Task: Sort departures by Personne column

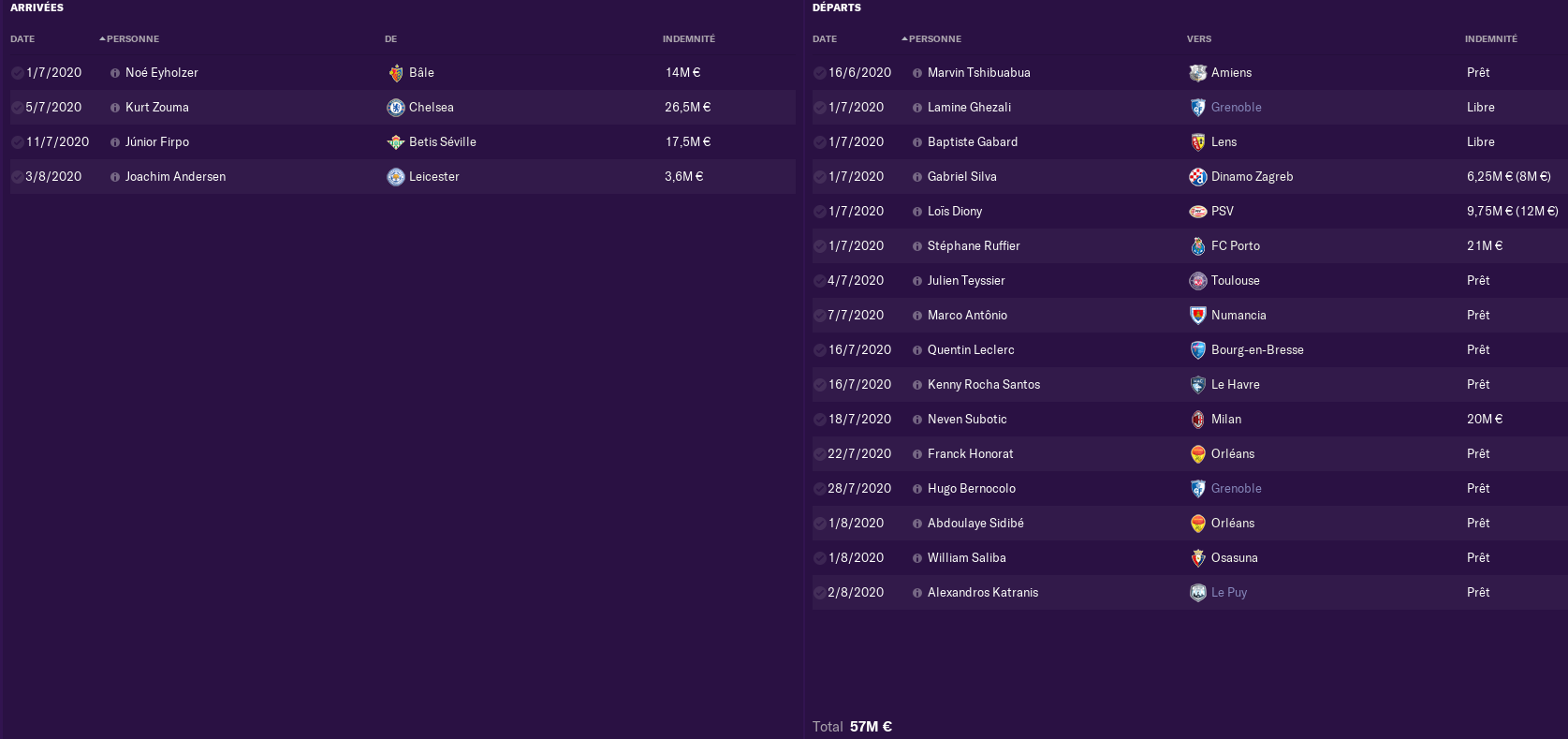Action: [x=934, y=39]
